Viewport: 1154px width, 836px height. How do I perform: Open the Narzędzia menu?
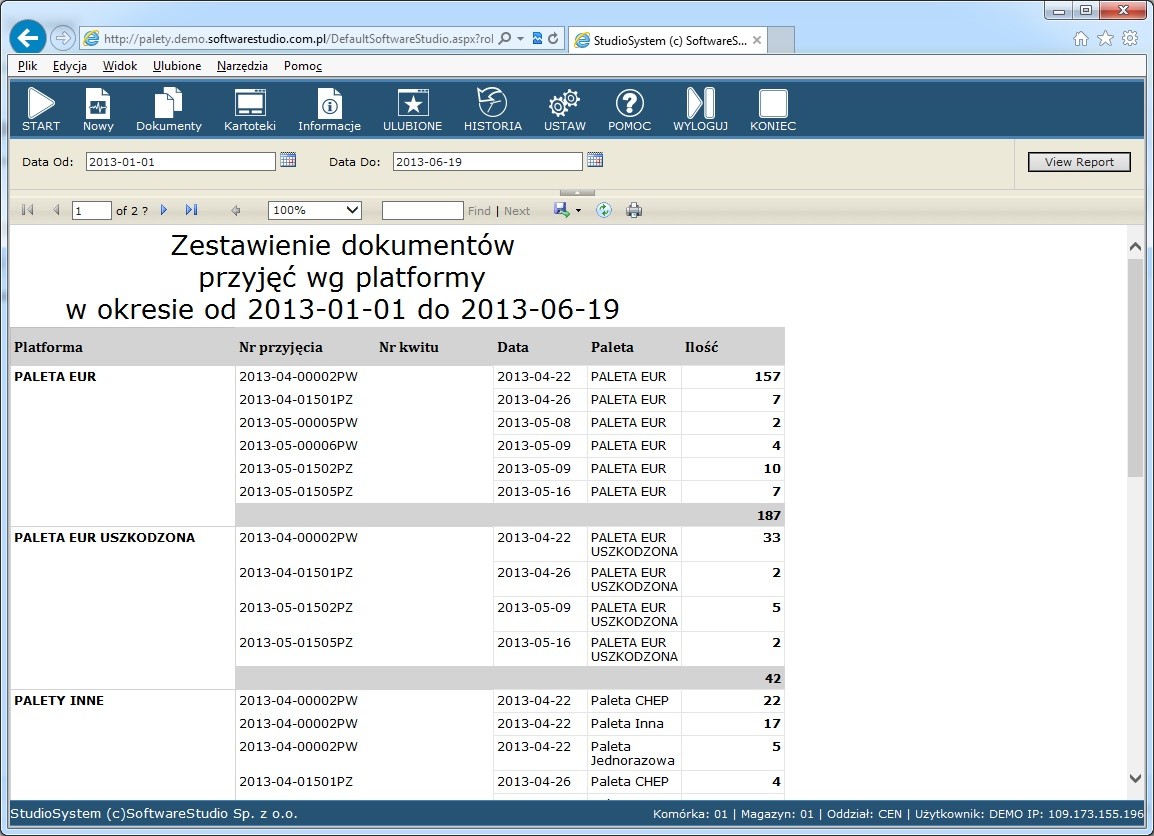242,65
